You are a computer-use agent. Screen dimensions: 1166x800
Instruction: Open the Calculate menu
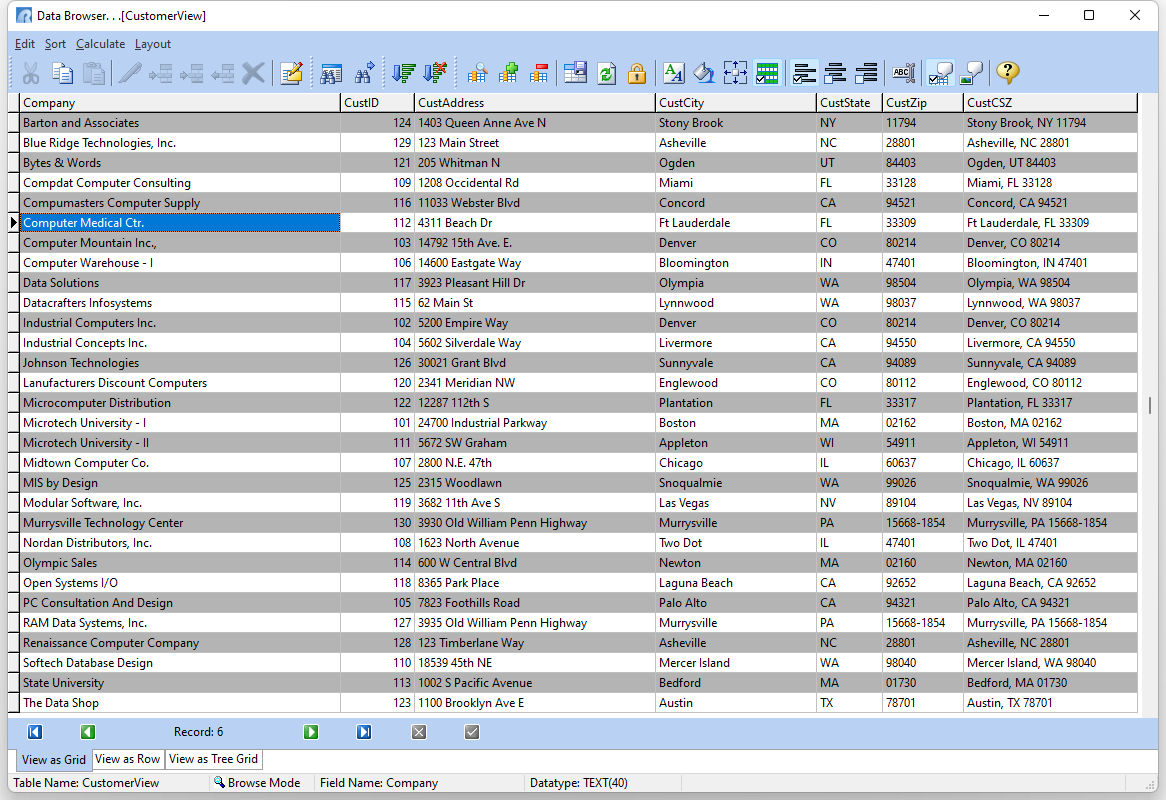tap(100, 44)
